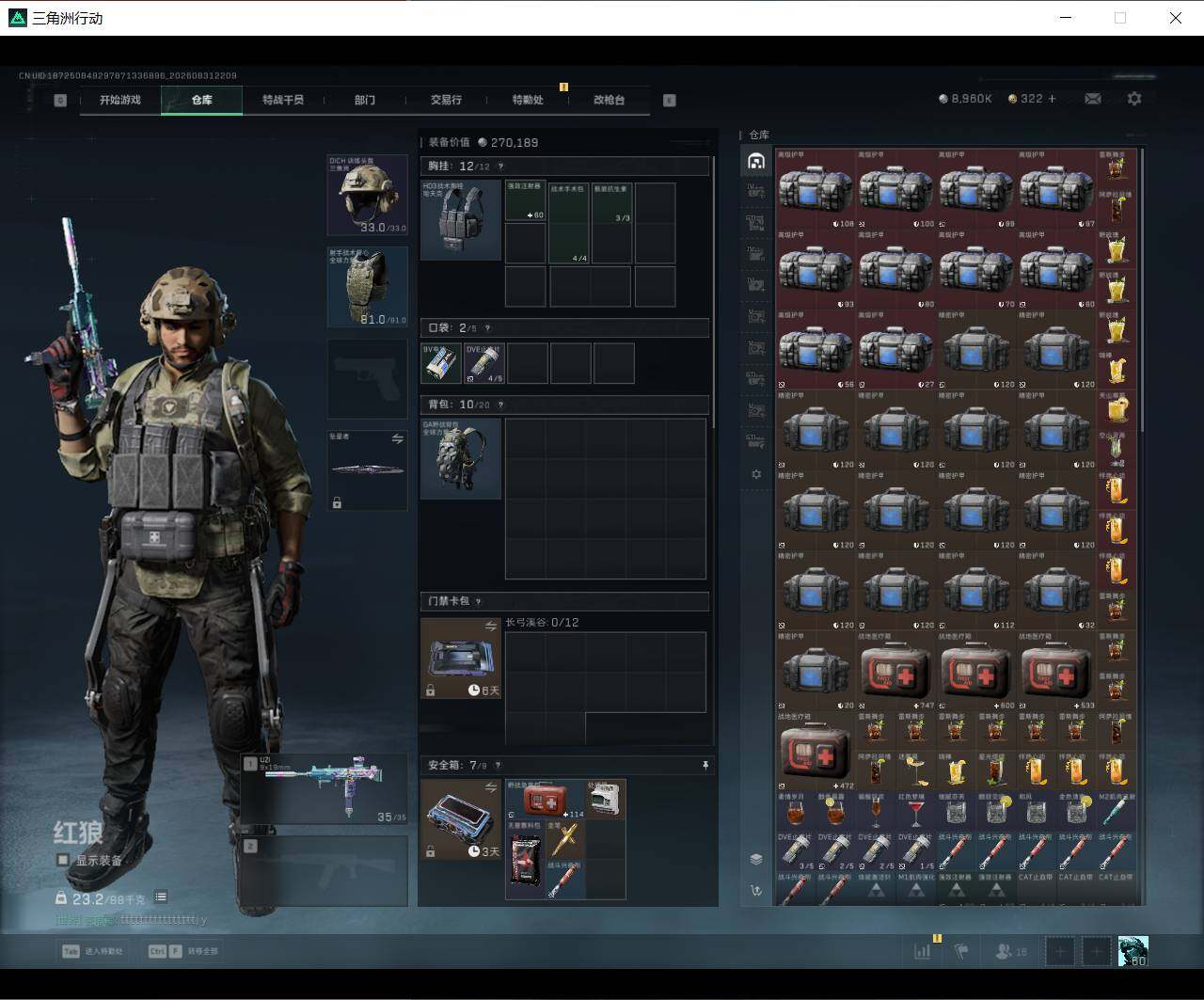Click the auto-sort icon at warehouse sidebar bottom
Viewport: 1204px width, 1000px height.
point(756,890)
